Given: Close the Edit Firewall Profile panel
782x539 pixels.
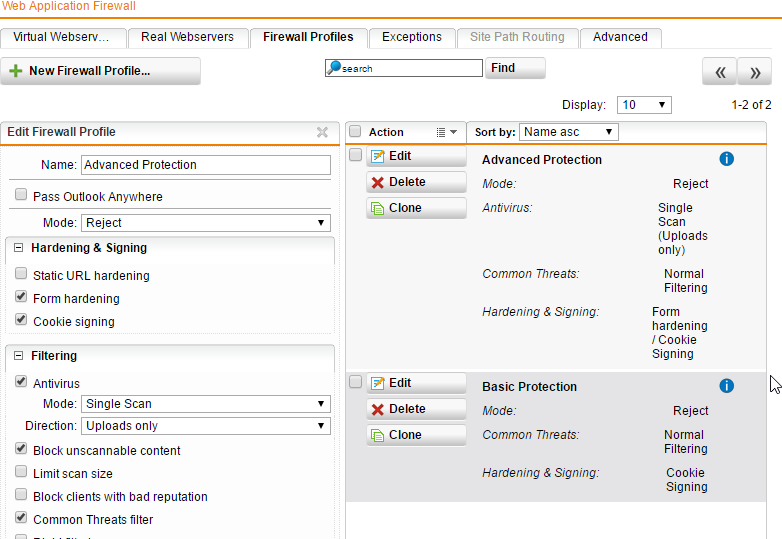Looking at the screenshot, I should tap(322, 132).
